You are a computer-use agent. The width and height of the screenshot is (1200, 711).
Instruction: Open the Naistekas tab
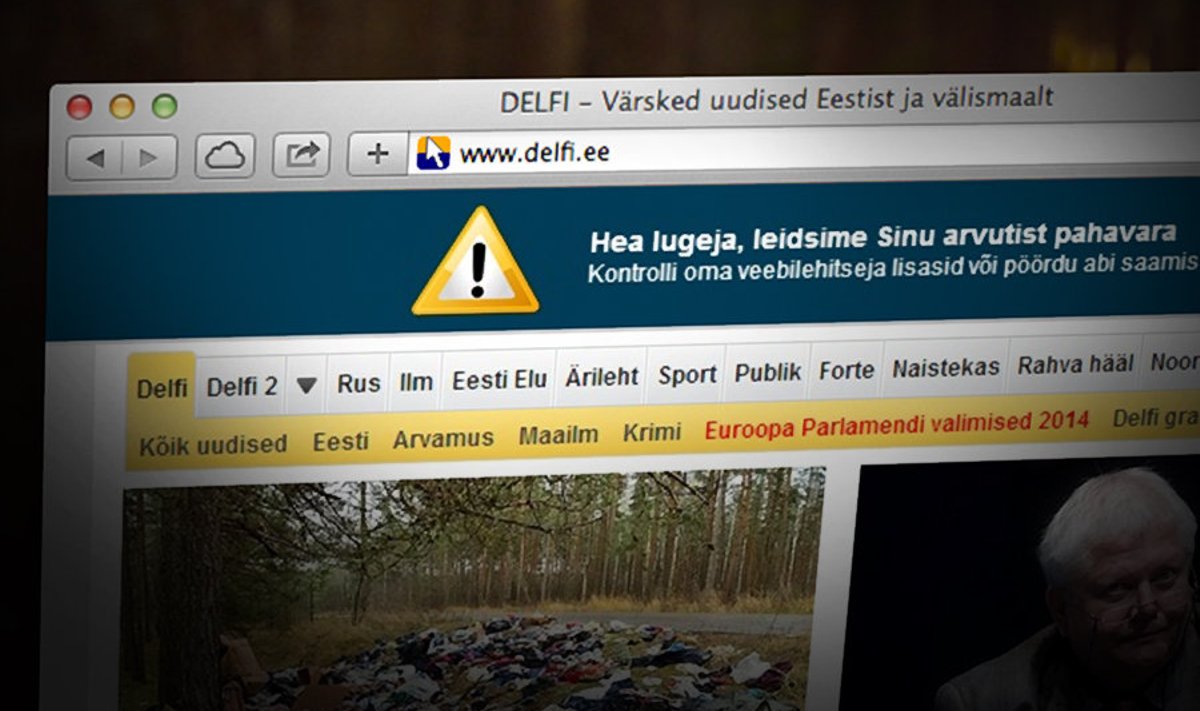946,368
